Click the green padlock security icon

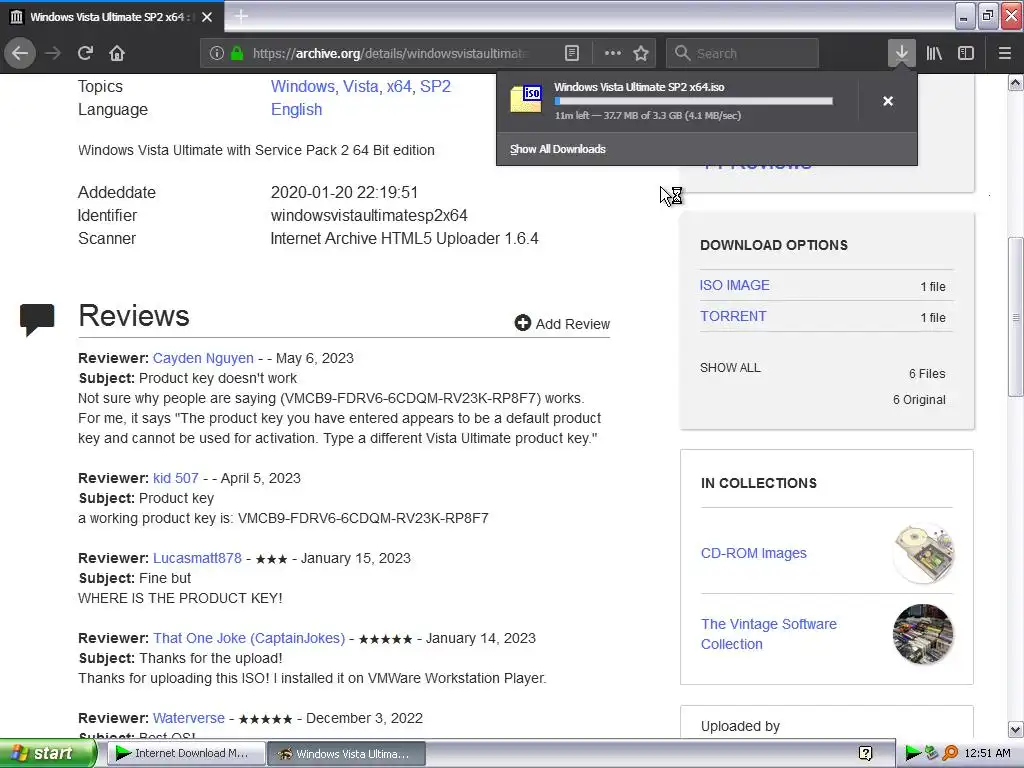coord(237,54)
